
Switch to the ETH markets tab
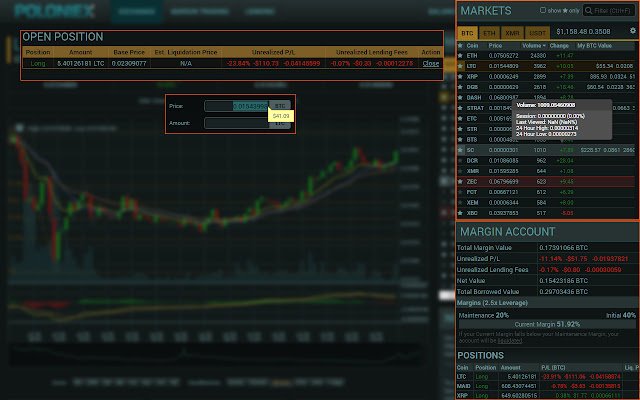[489, 33]
